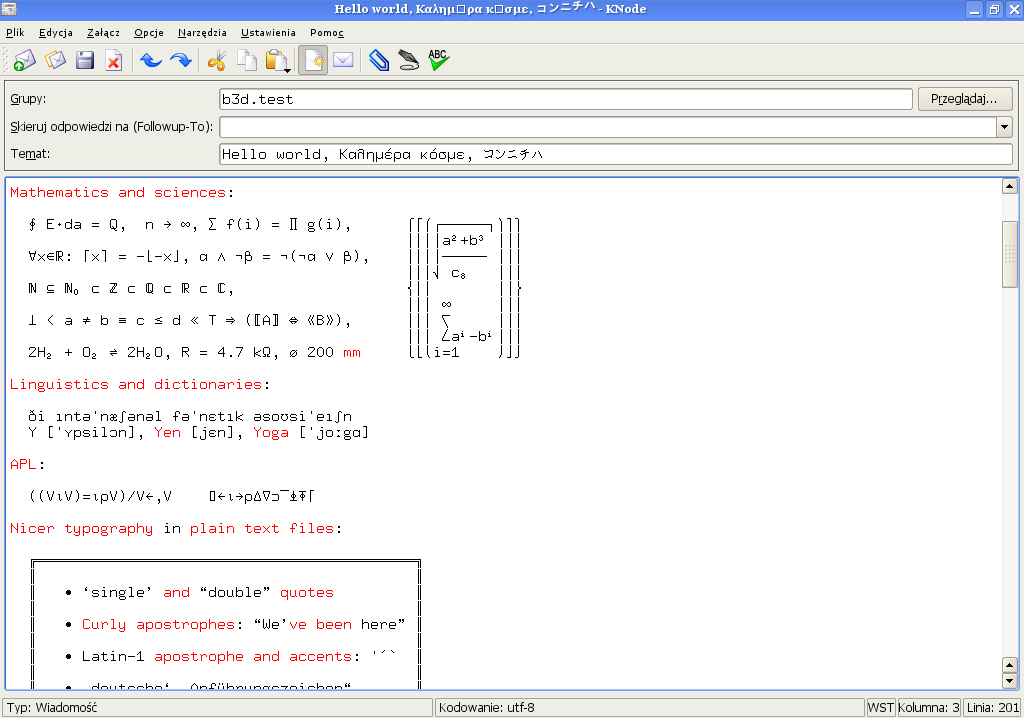Click the 'Linia: 201' status entry

[993, 708]
